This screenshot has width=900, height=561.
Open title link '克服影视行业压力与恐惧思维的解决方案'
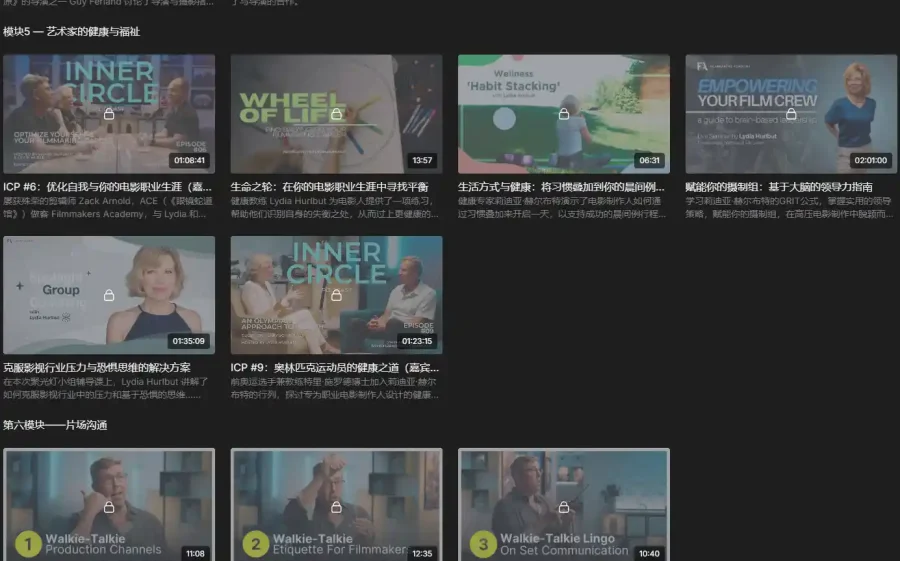(96, 367)
